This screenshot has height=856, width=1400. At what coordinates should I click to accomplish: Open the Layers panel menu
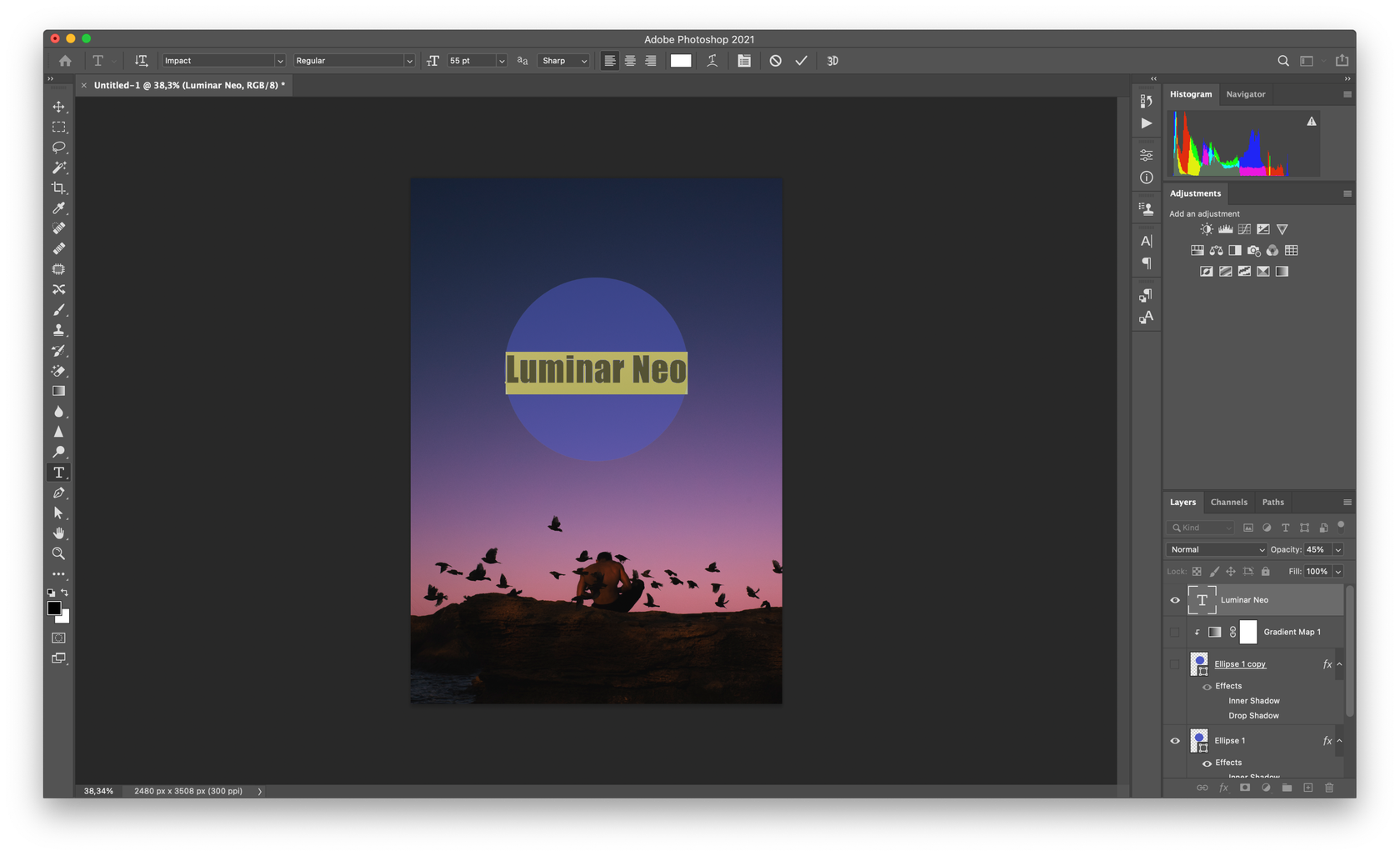tap(1347, 503)
